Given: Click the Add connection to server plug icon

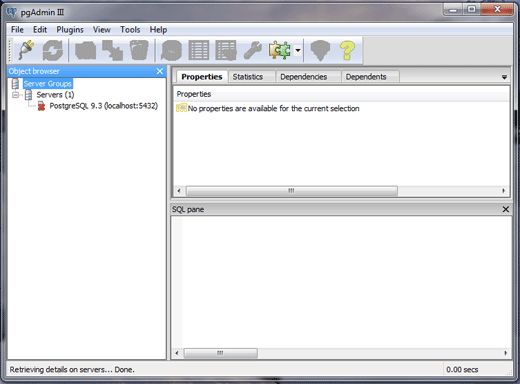Looking at the screenshot, I should [26, 50].
